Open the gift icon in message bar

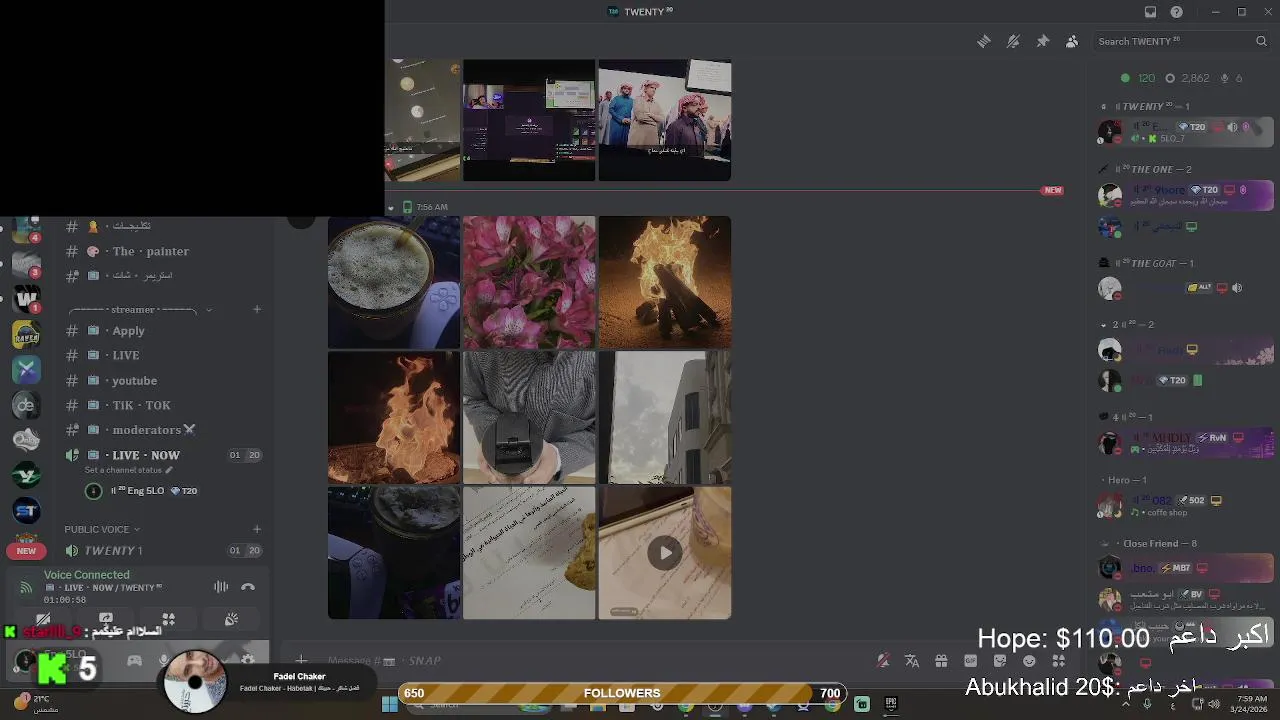click(941, 661)
